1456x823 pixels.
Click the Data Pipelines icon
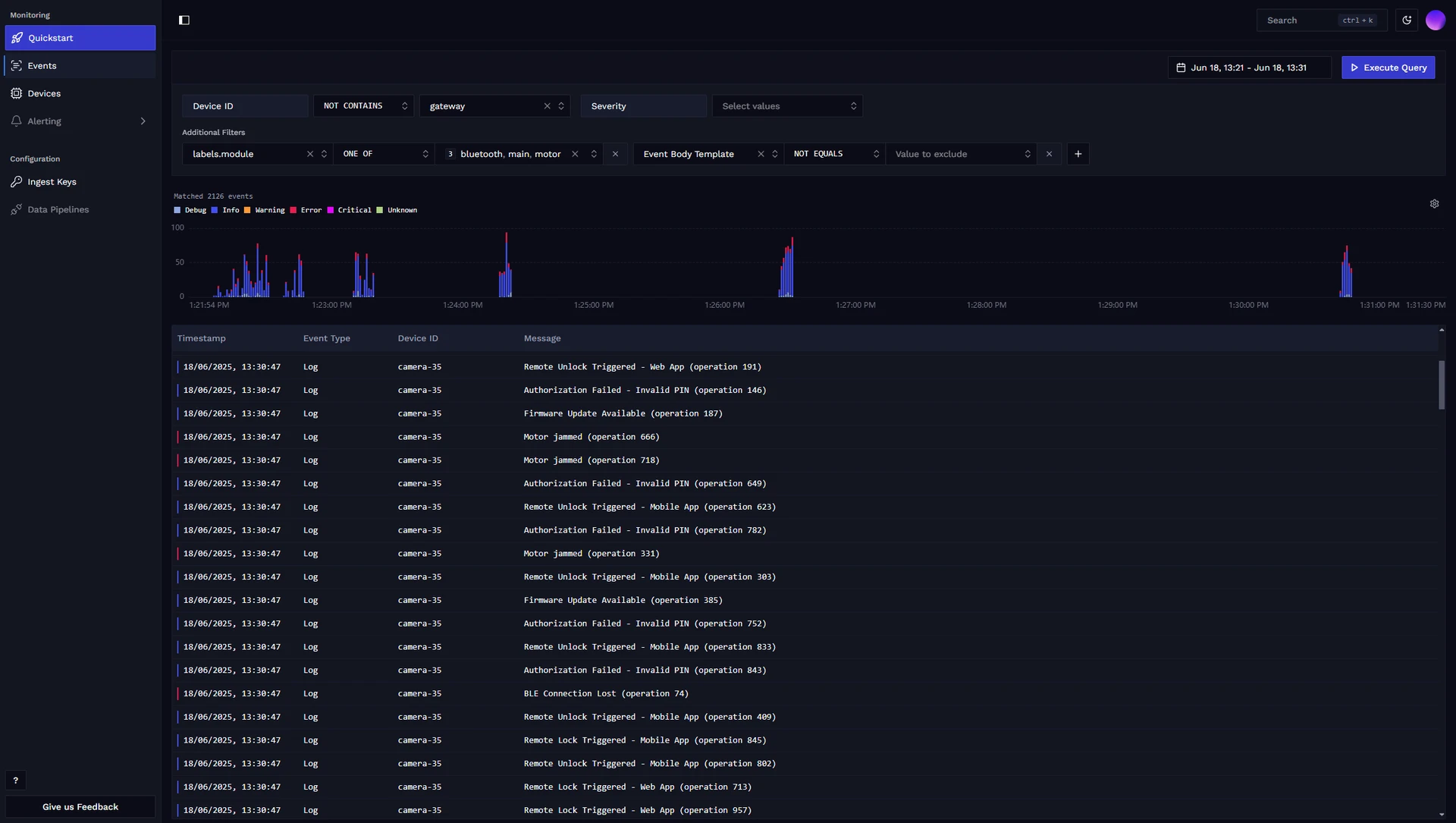[x=16, y=209]
